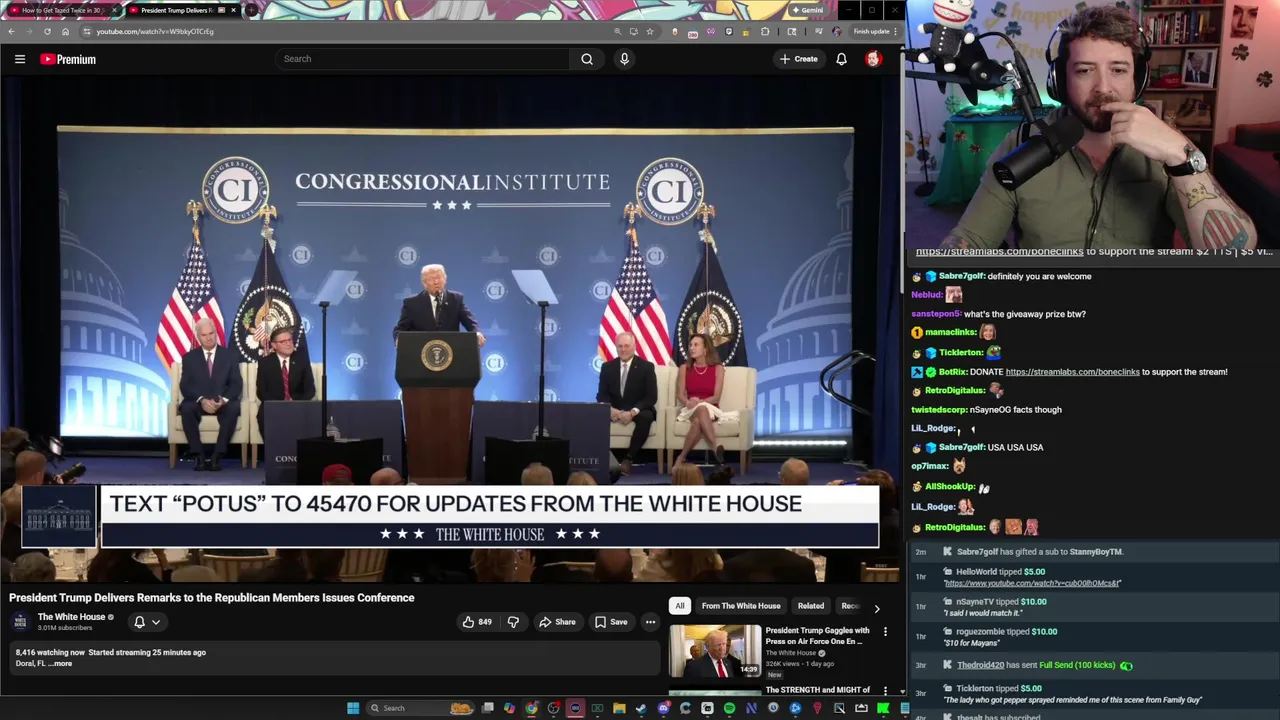This screenshot has height=720, width=1280.
Task: Select the From The White House chip
Action: [x=741, y=606]
